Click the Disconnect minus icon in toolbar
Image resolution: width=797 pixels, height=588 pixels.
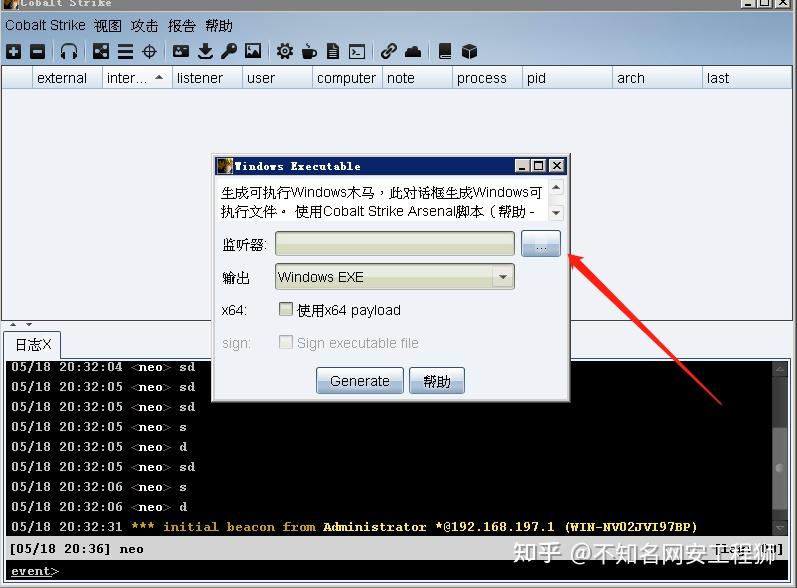(38, 51)
